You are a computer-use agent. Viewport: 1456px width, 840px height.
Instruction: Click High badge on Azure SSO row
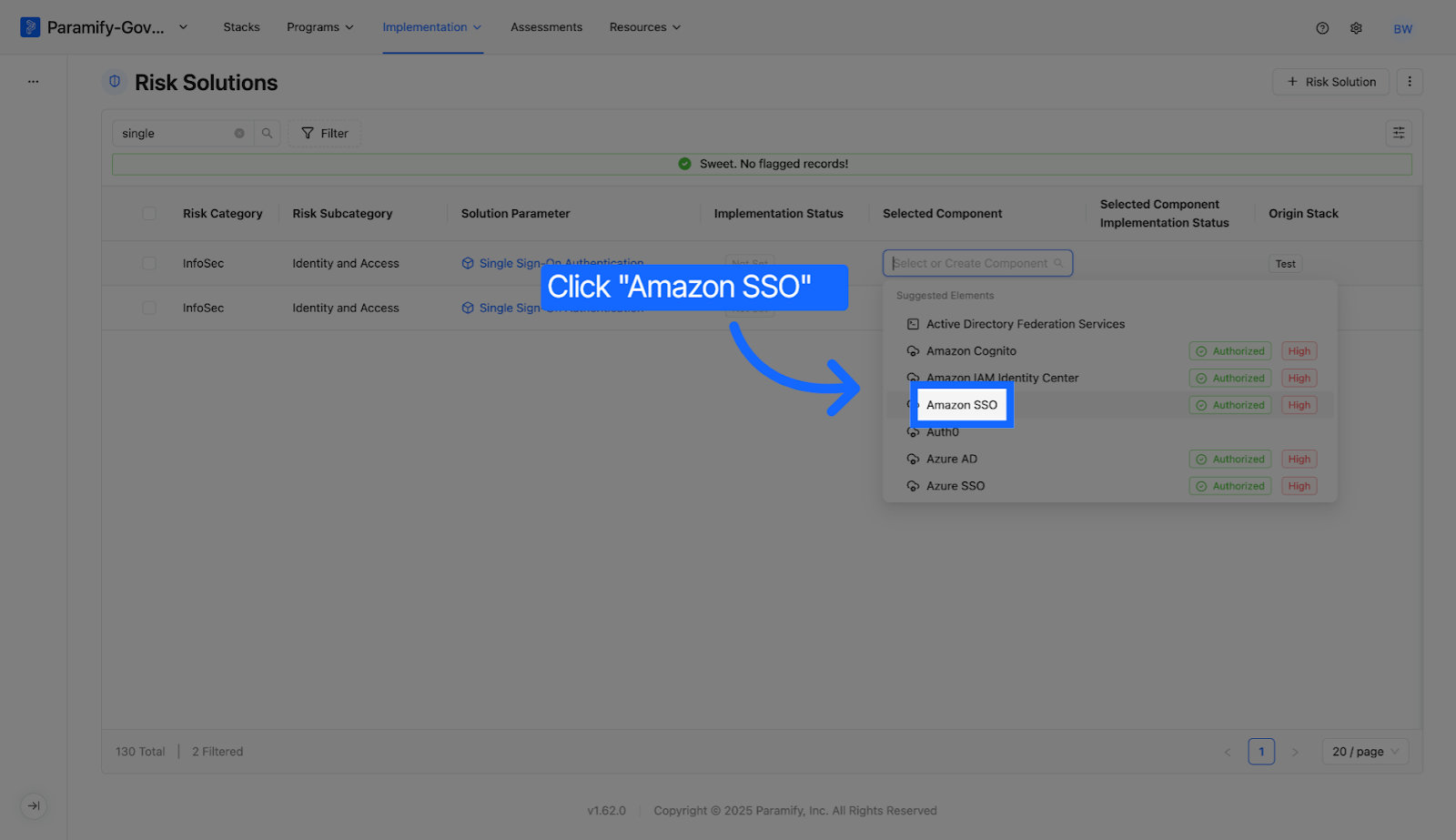(1299, 486)
